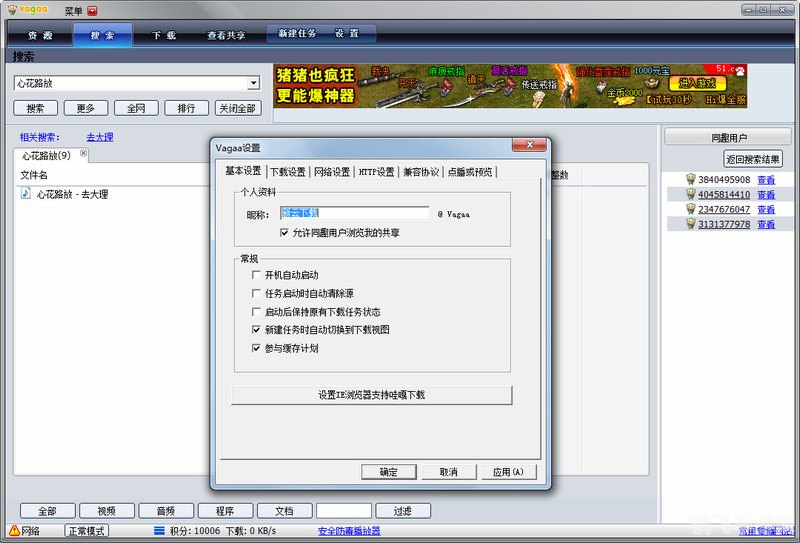Click the 同圈用户 button
Viewport: 800px width, 543px height.
point(729,137)
